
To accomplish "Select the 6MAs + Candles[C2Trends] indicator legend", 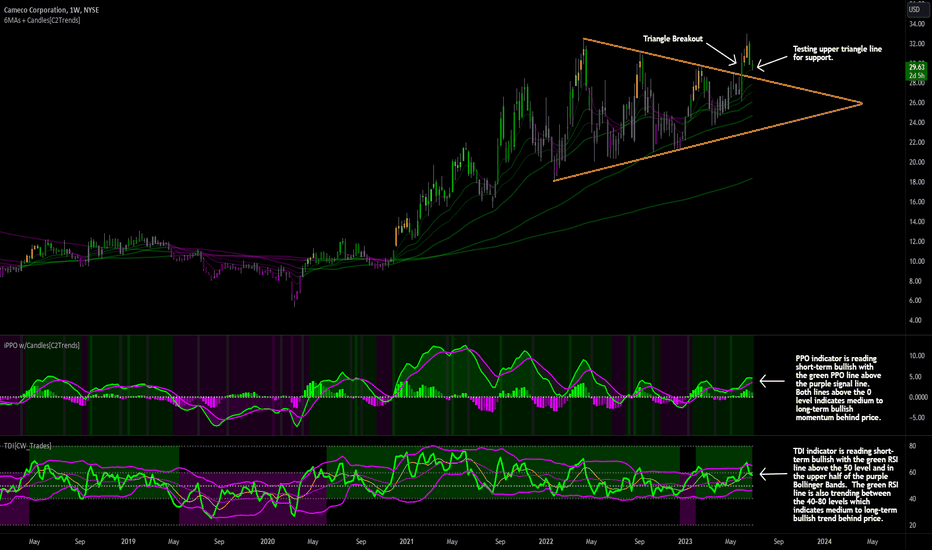I will (42, 20).
